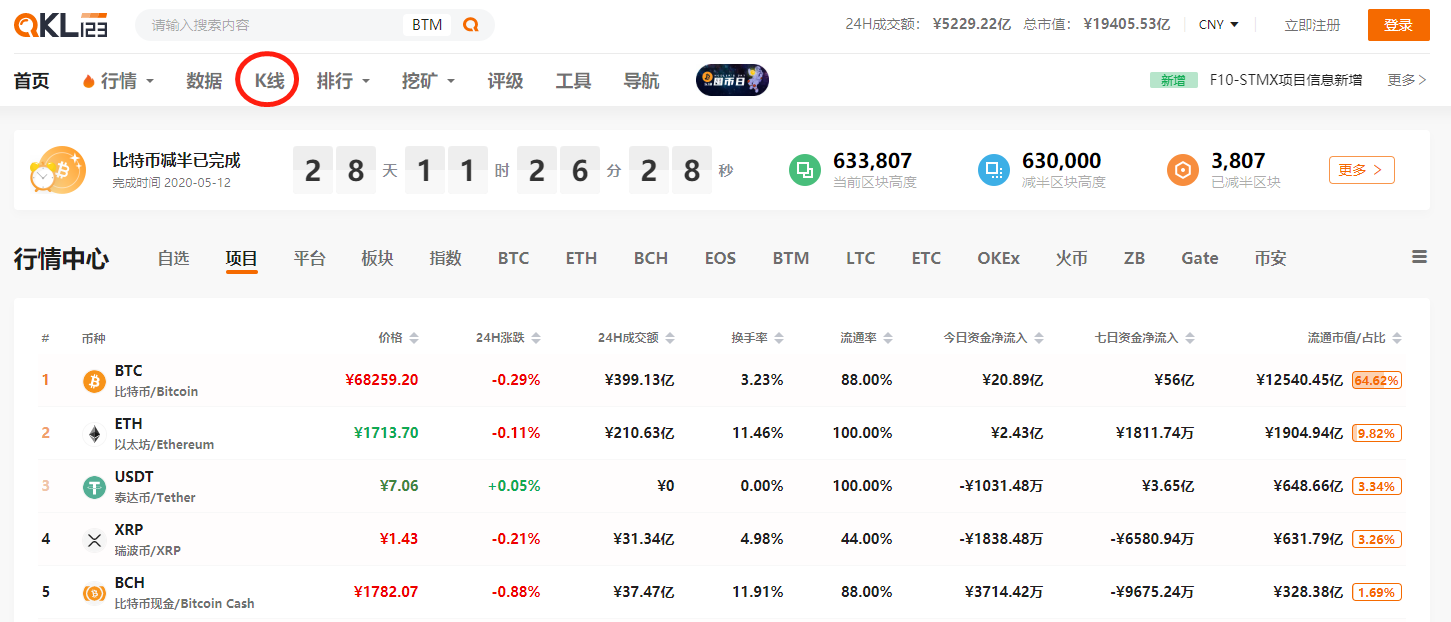Click the orange 登录 login button
This screenshot has width=1451, height=622.
click(x=1399, y=25)
